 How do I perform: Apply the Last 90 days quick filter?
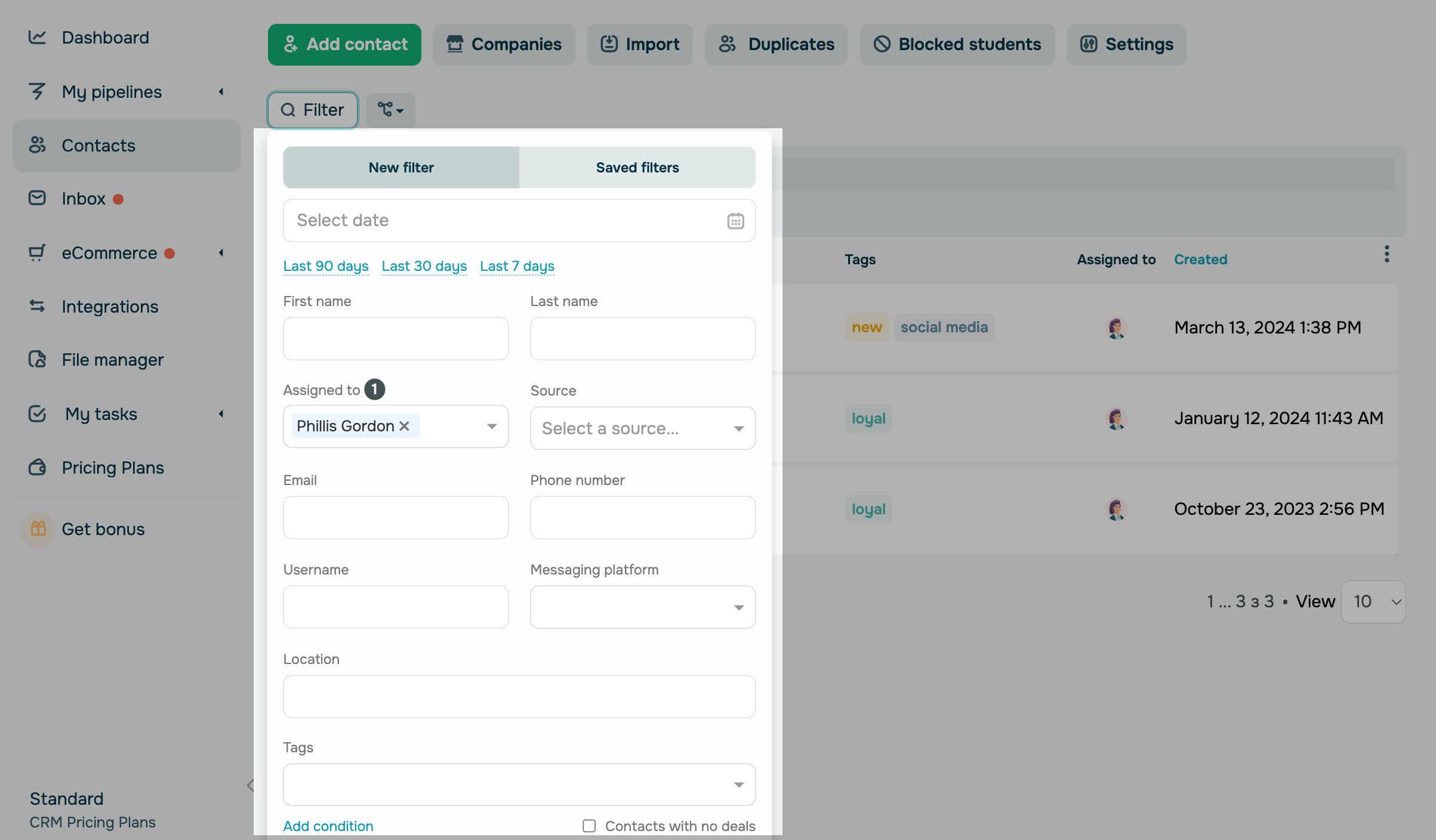click(326, 266)
